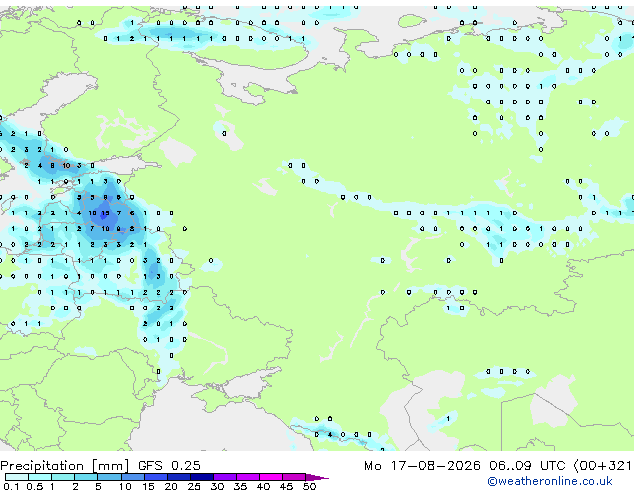The width and height of the screenshot is (634, 490).
Task: Click the 30–35 mm purple legend swatch
Action: (x=225, y=477)
